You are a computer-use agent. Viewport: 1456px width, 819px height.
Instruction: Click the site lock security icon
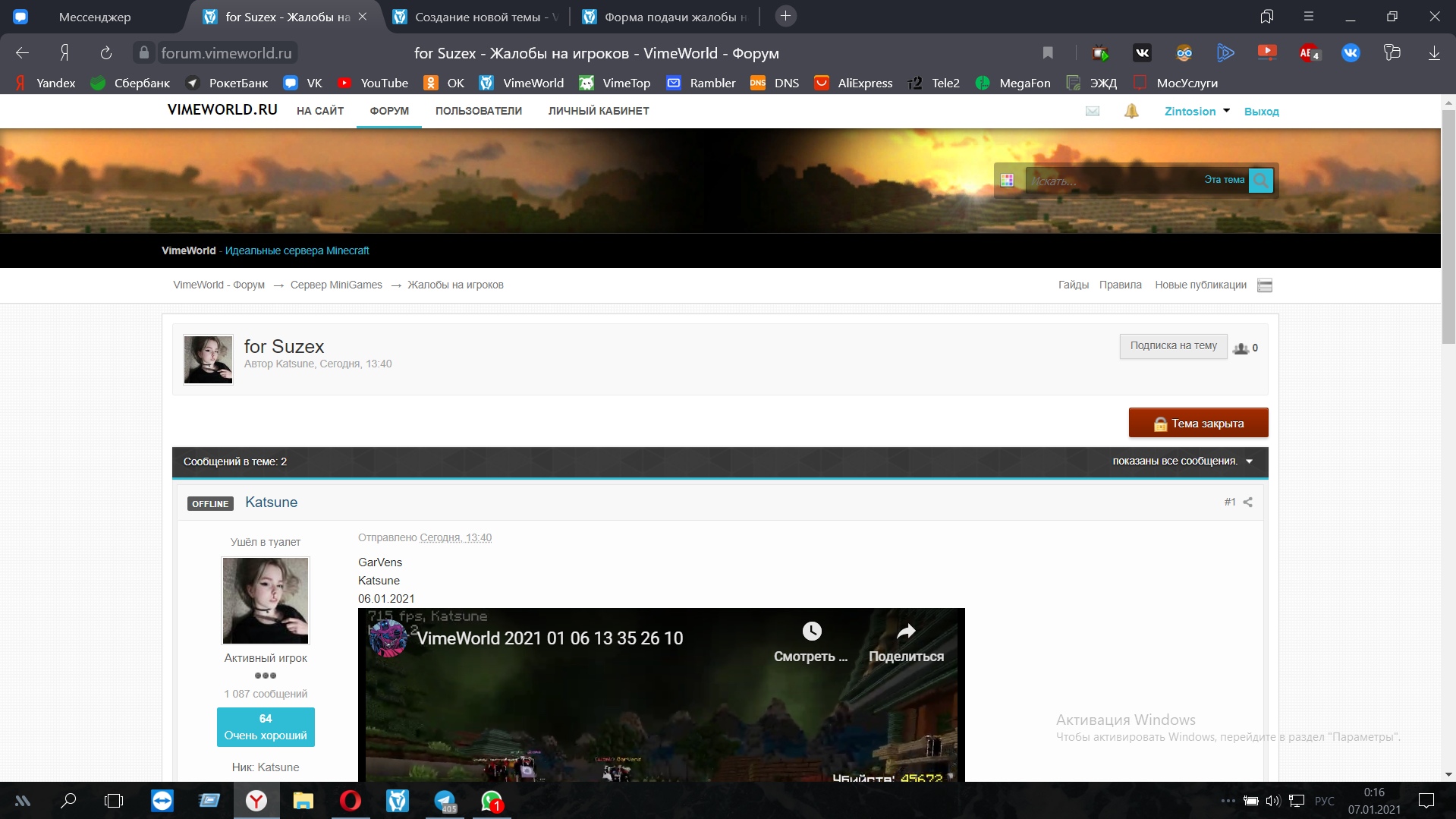click(x=143, y=52)
